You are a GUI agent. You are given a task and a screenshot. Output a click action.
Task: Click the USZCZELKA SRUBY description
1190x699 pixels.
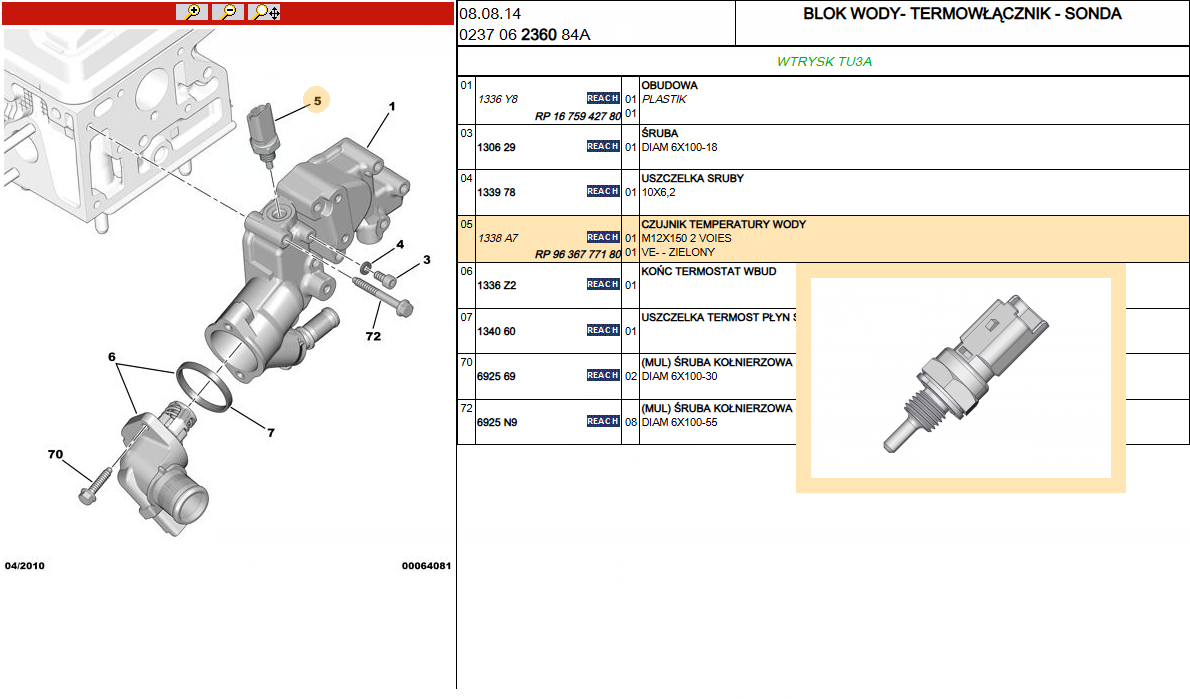tap(692, 178)
